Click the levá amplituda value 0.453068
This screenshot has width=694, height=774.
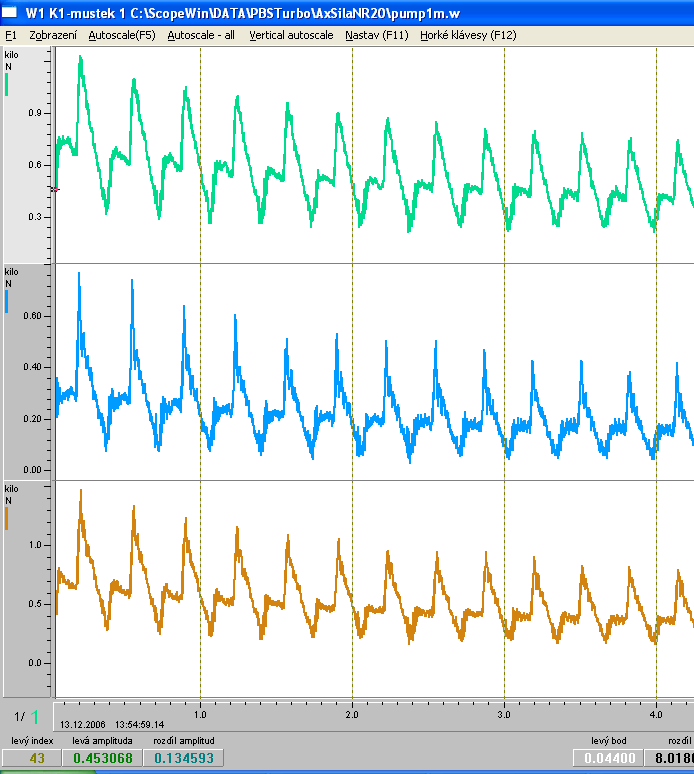point(103,758)
